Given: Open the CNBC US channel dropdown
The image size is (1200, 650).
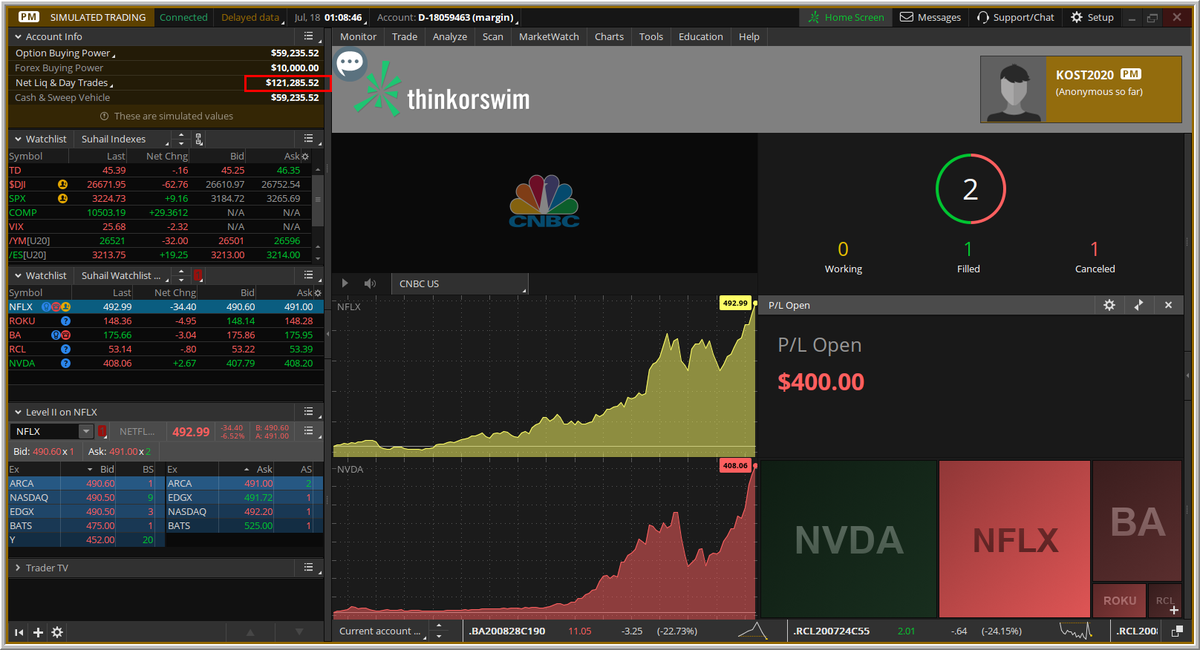Looking at the screenshot, I should coord(460,284).
